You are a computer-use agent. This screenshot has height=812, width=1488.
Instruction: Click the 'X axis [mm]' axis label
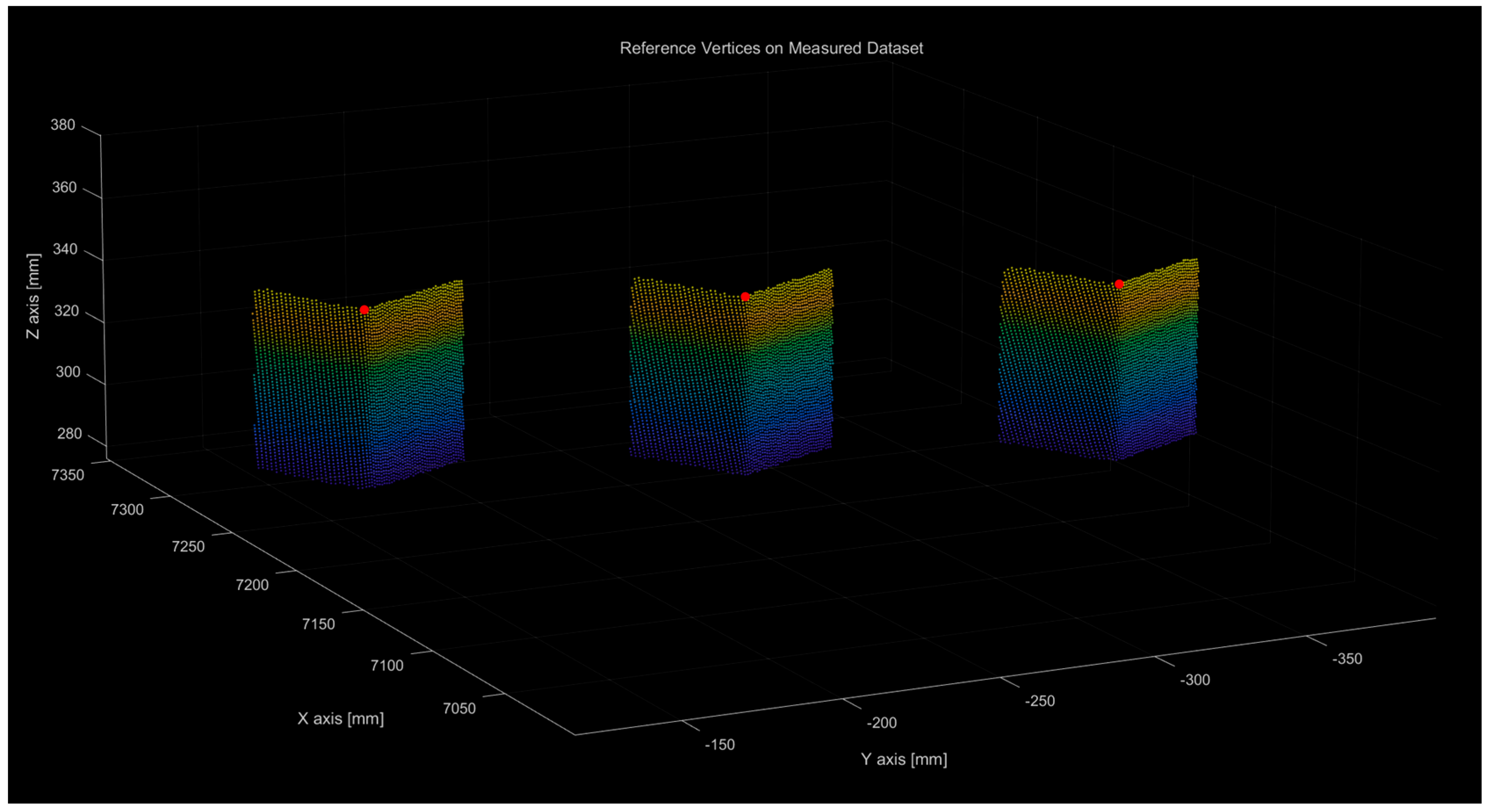click(x=340, y=719)
